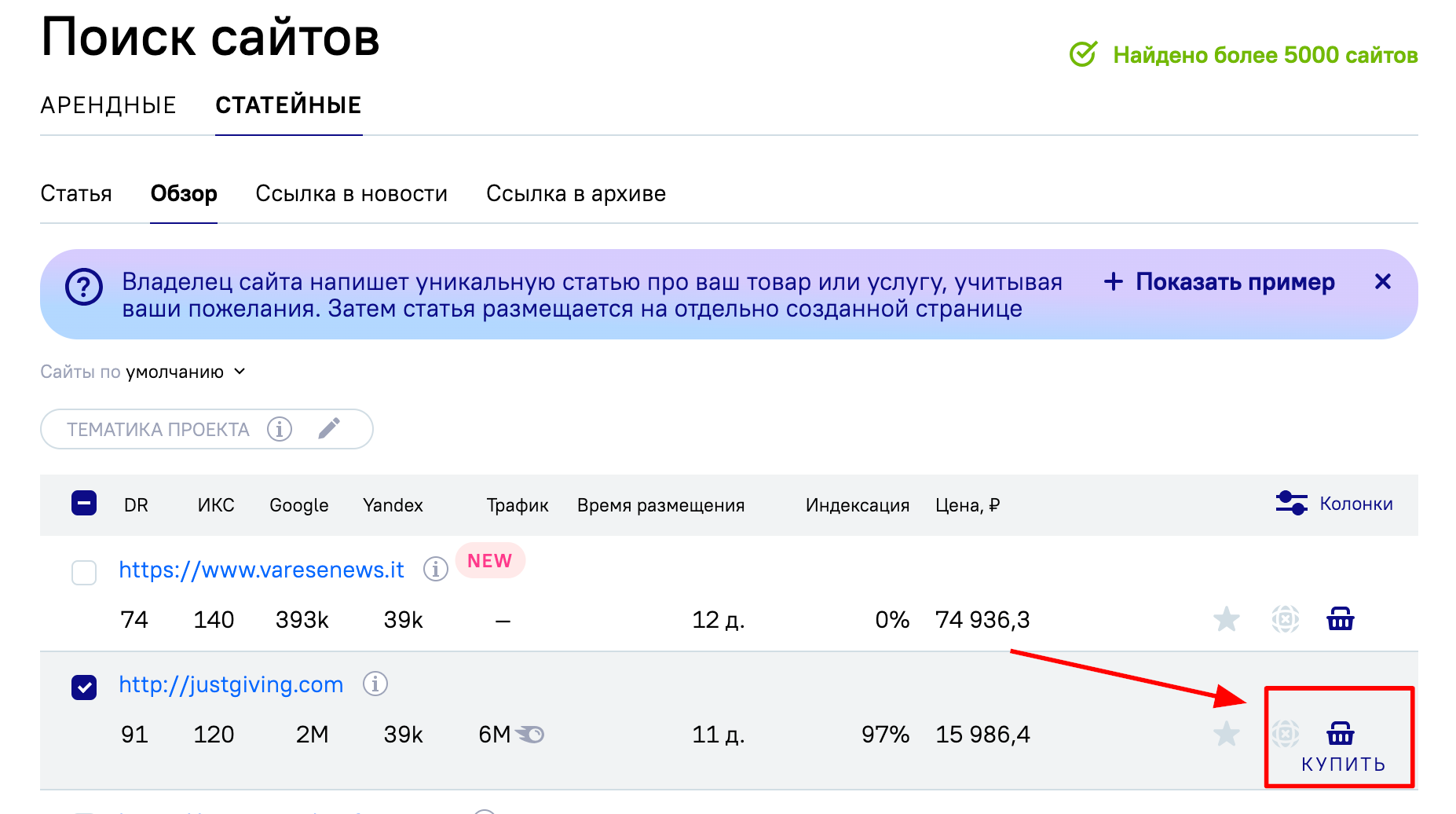1456x814 pixels.
Task: Sort by Yandex column header
Action: 393,505
